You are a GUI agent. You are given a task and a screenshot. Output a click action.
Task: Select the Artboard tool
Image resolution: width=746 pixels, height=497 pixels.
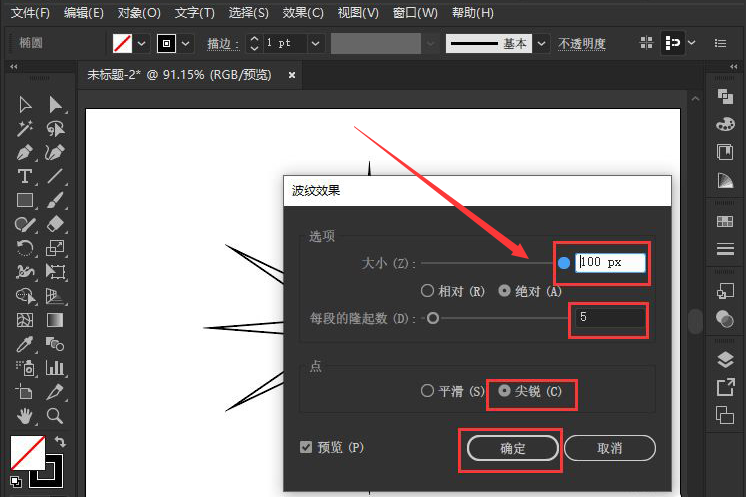(25, 392)
